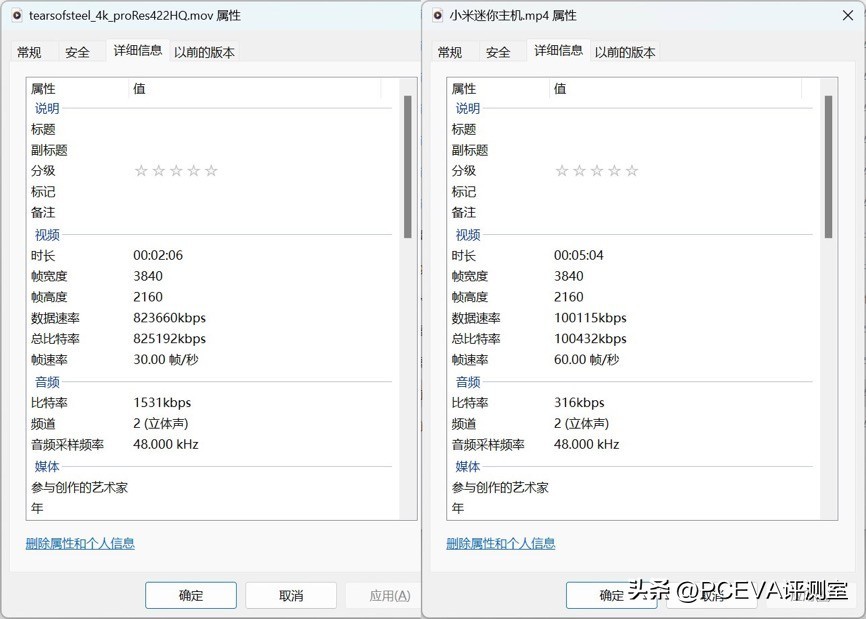This screenshot has height=619, width=866.
Task: Click the second star for tearsofsteel rating
Action: 159,170
